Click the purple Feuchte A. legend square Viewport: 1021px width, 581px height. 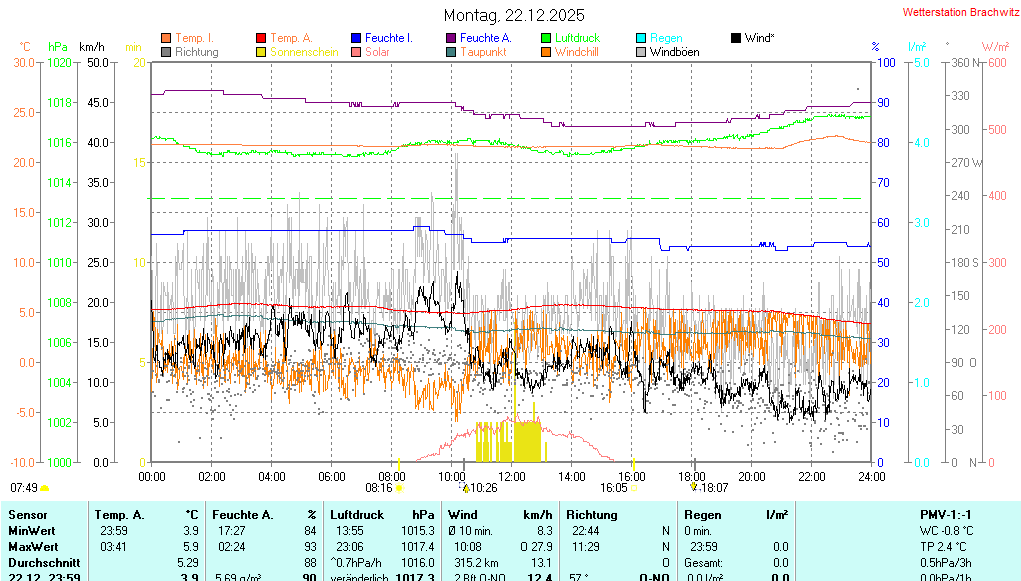point(451,38)
